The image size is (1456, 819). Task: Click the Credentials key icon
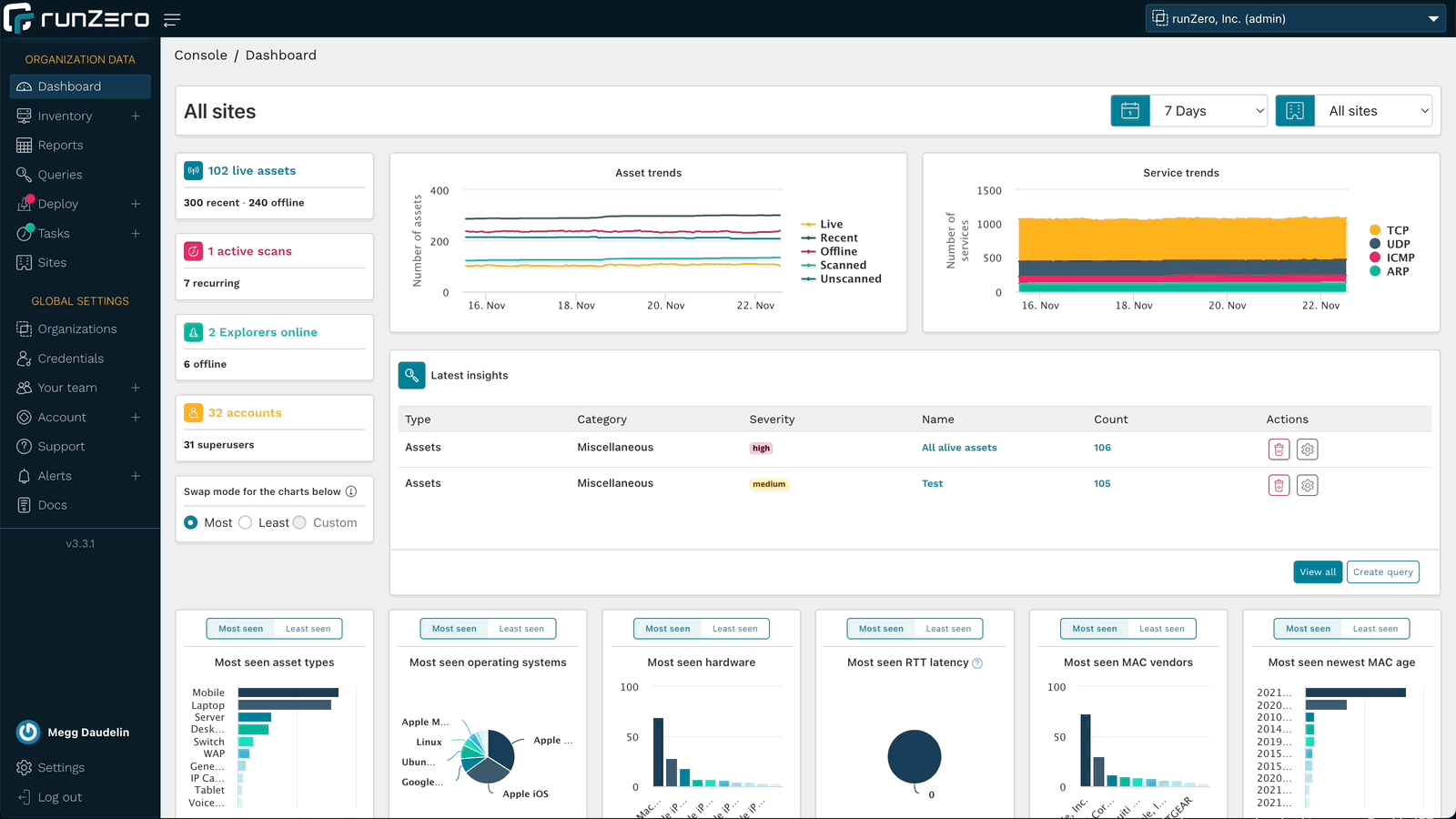click(x=23, y=358)
